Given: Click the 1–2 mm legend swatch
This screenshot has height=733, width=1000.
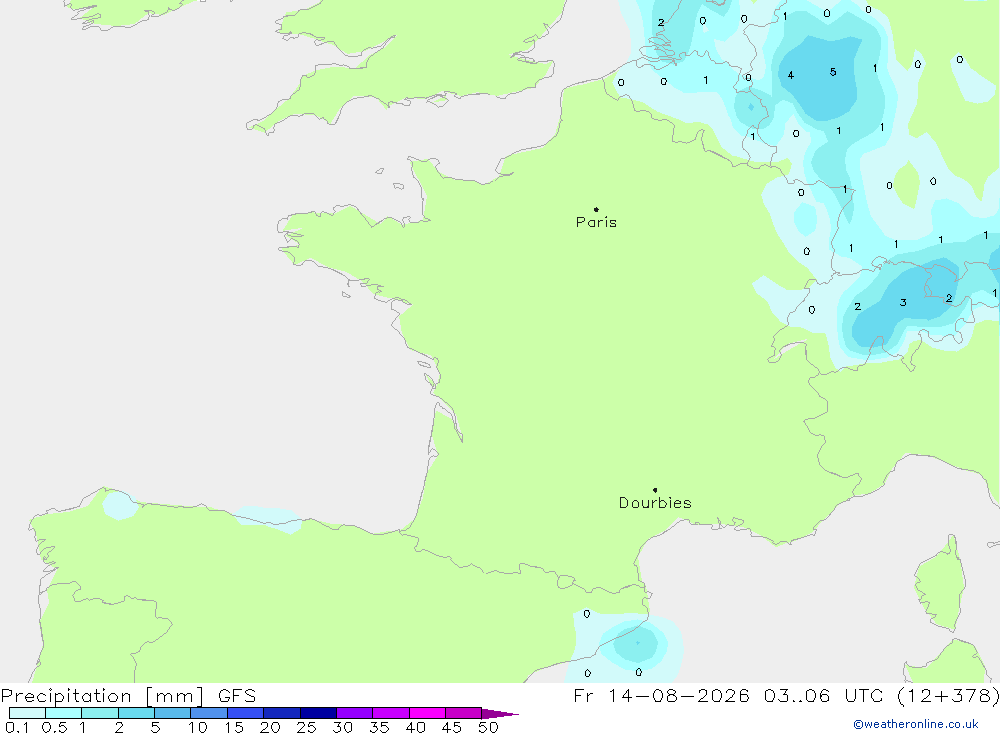Looking at the screenshot, I should 99,713.
